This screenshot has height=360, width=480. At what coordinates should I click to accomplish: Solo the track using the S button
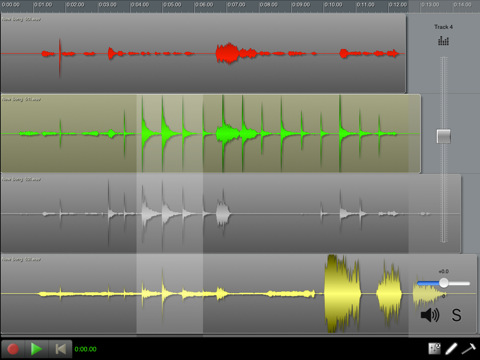(x=456, y=315)
